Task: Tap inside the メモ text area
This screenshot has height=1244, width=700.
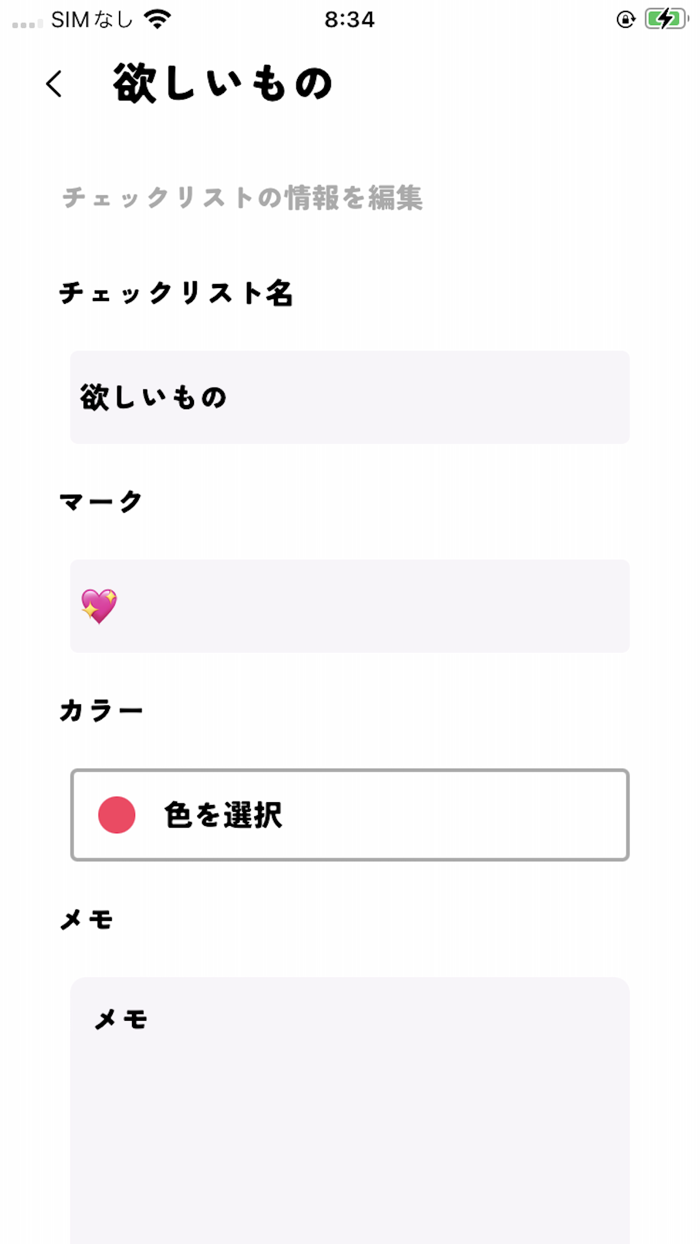Action: click(x=350, y=1110)
